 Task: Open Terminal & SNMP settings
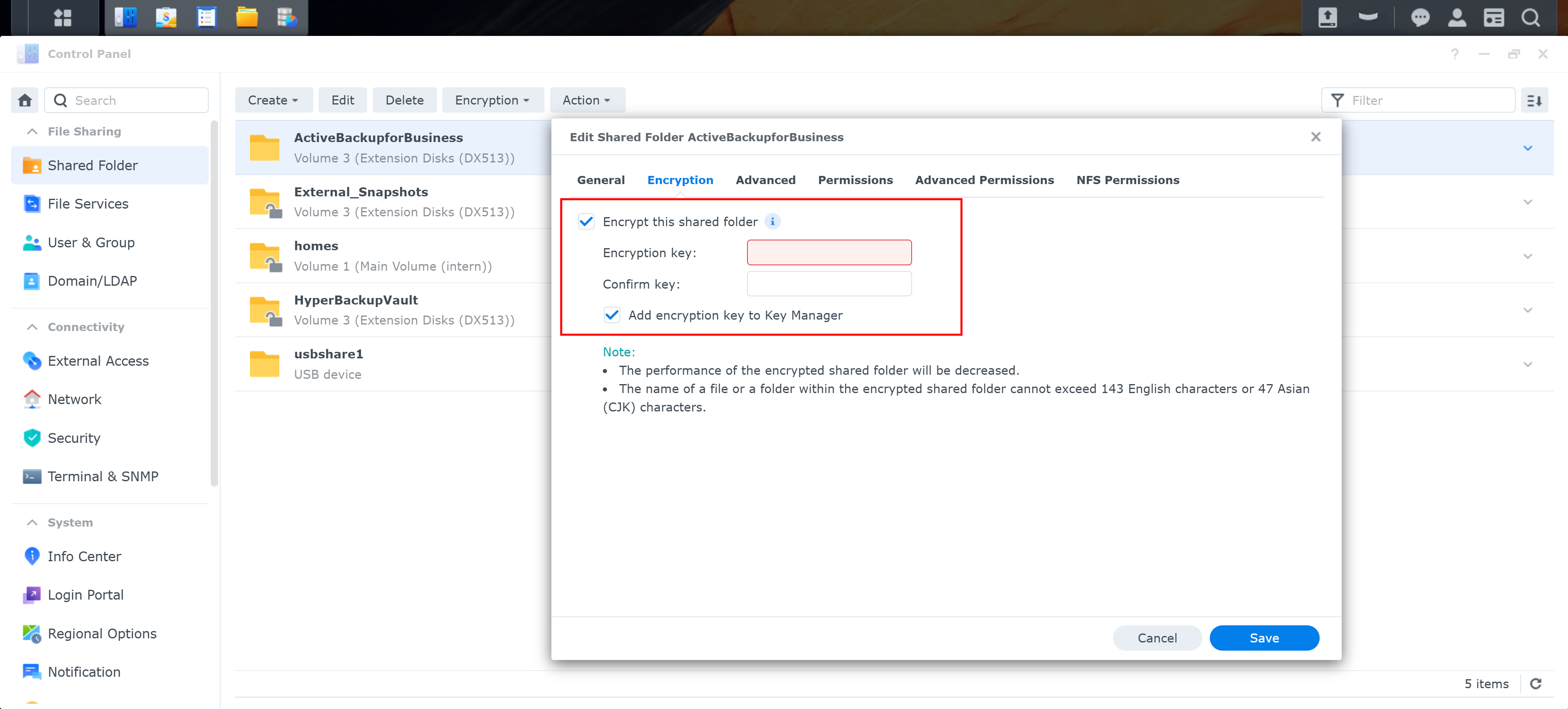109,477
